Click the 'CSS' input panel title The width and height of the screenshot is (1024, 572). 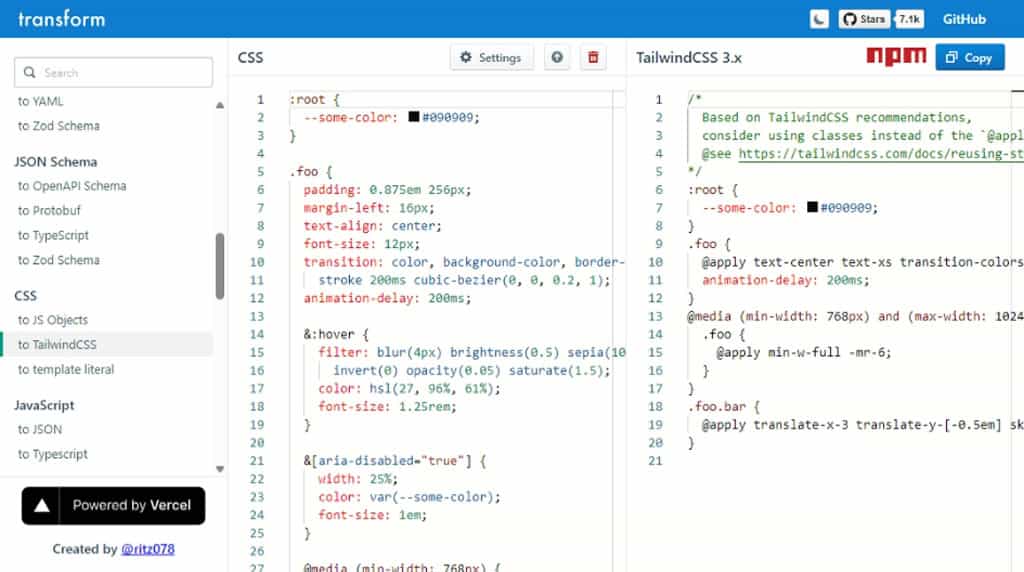[x=250, y=57]
